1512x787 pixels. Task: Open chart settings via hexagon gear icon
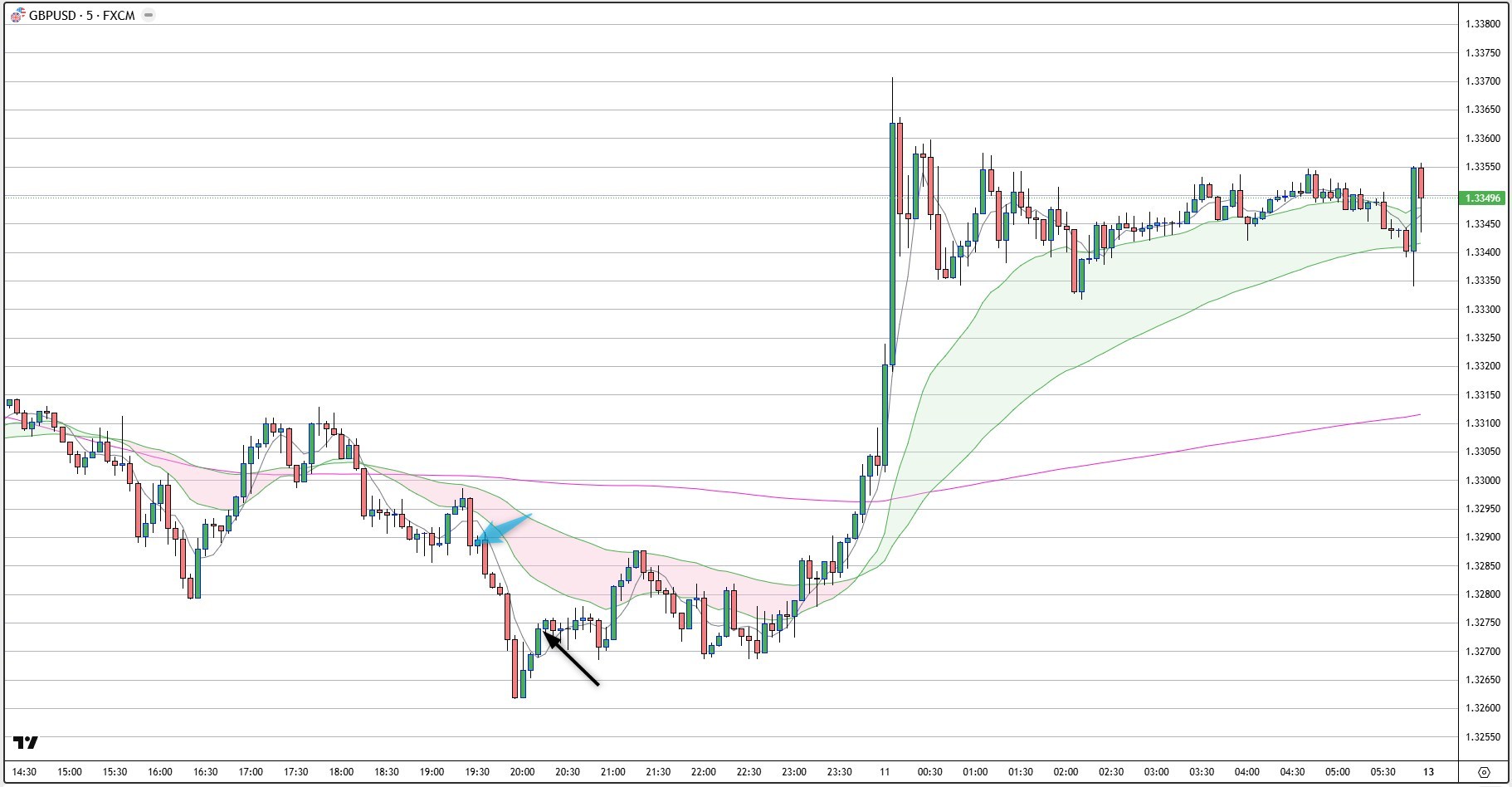(x=1484, y=772)
